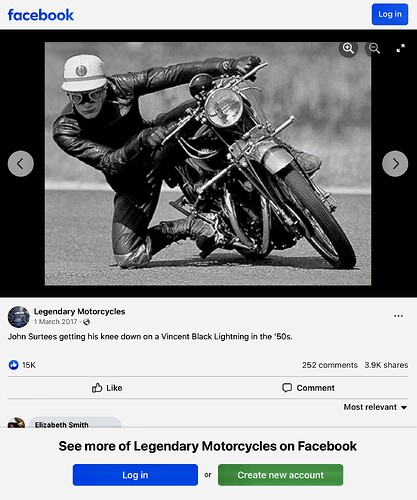
Task: Advance to the next photo
Action: (x=395, y=164)
